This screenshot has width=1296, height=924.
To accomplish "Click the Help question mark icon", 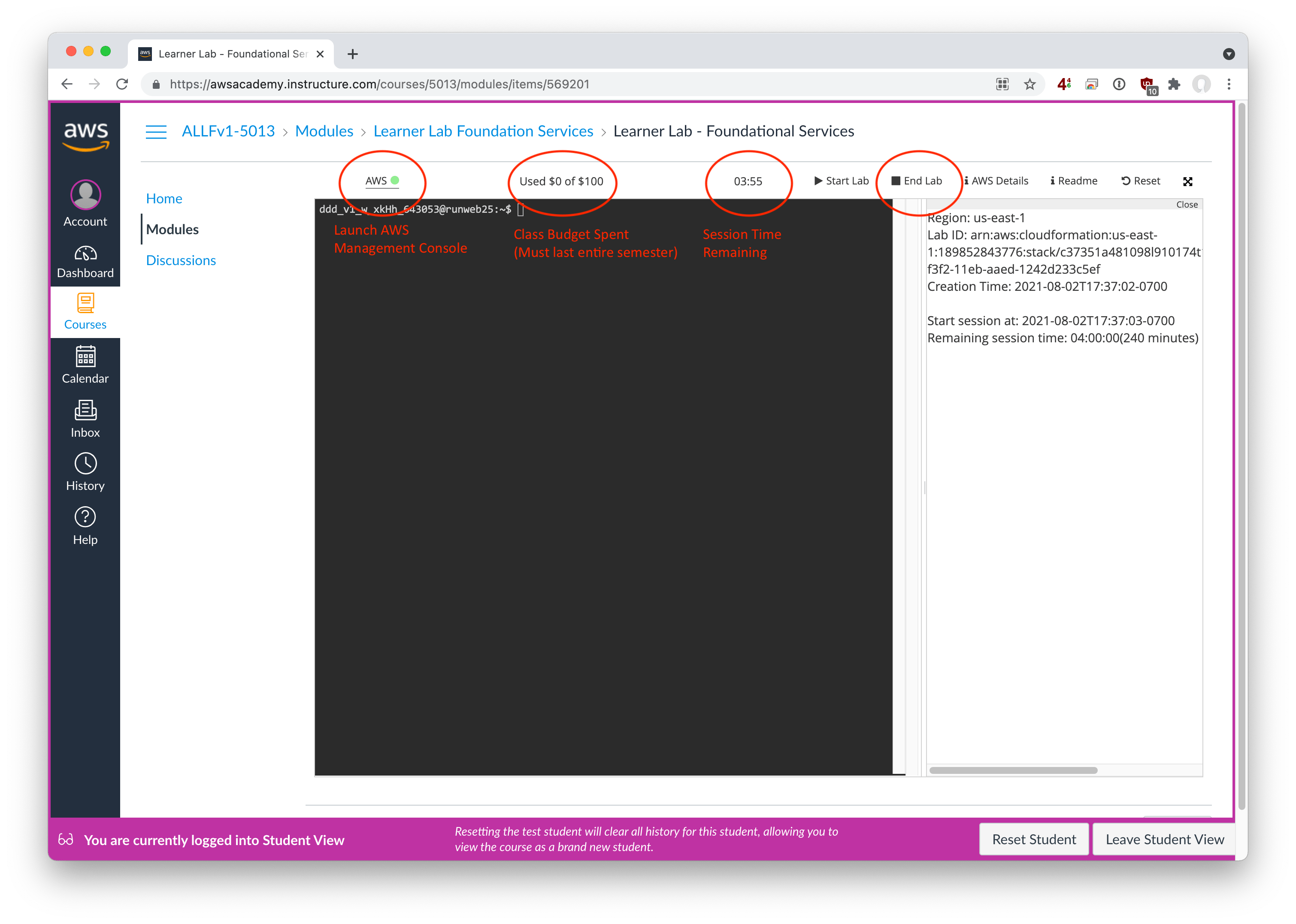I will [85, 517].
